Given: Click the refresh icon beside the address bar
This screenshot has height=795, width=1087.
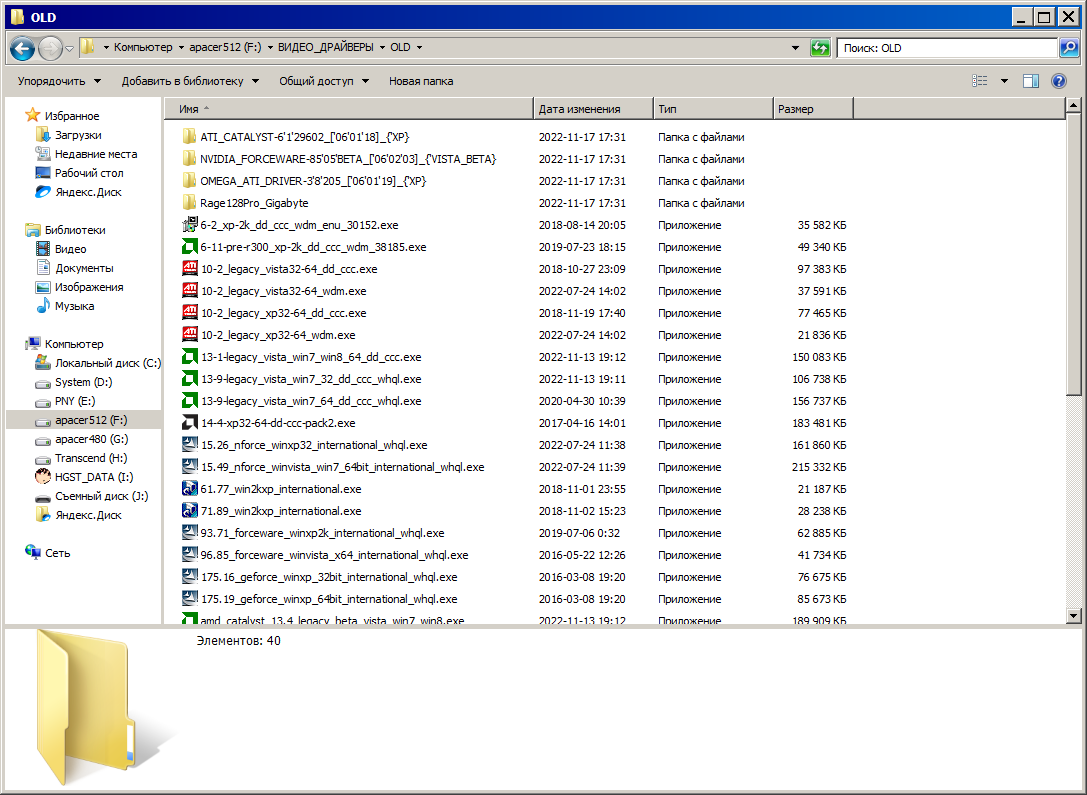Looking at the screenshot, I should (820, 48).
